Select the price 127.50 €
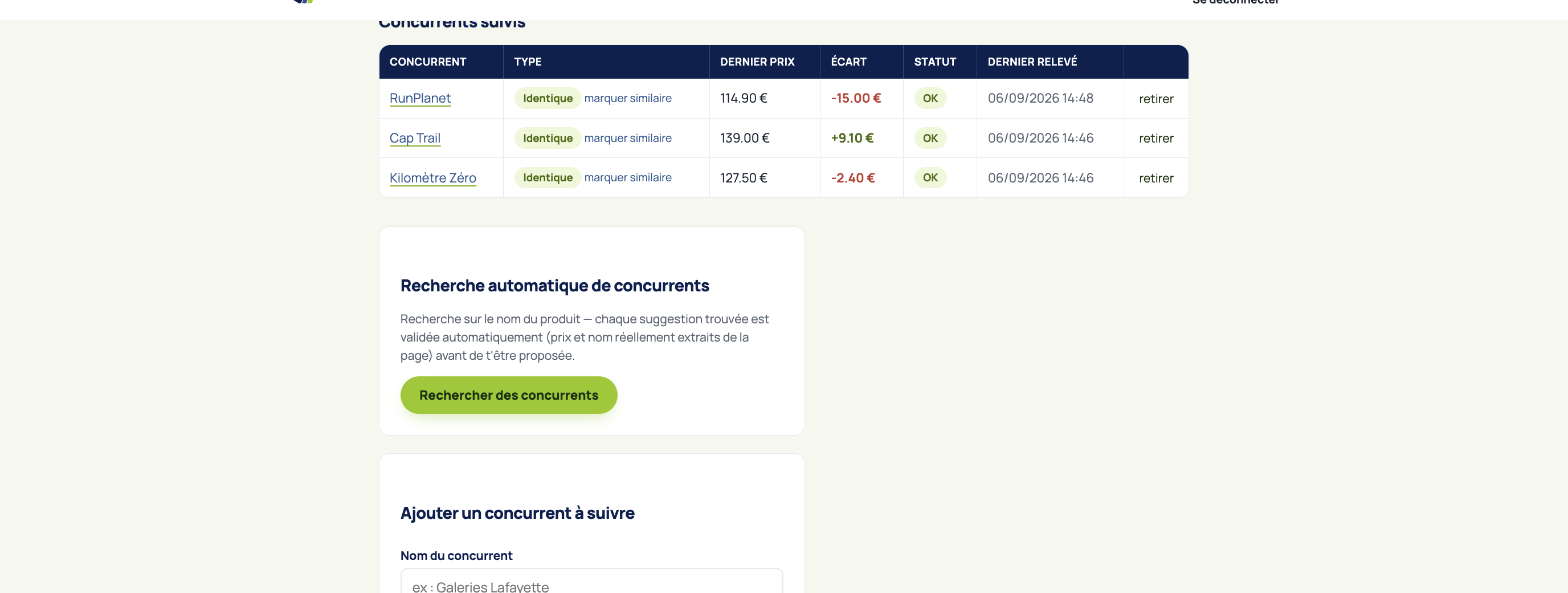The height and width of the screenshot is (593, 1568). click(x=743, y=177)
